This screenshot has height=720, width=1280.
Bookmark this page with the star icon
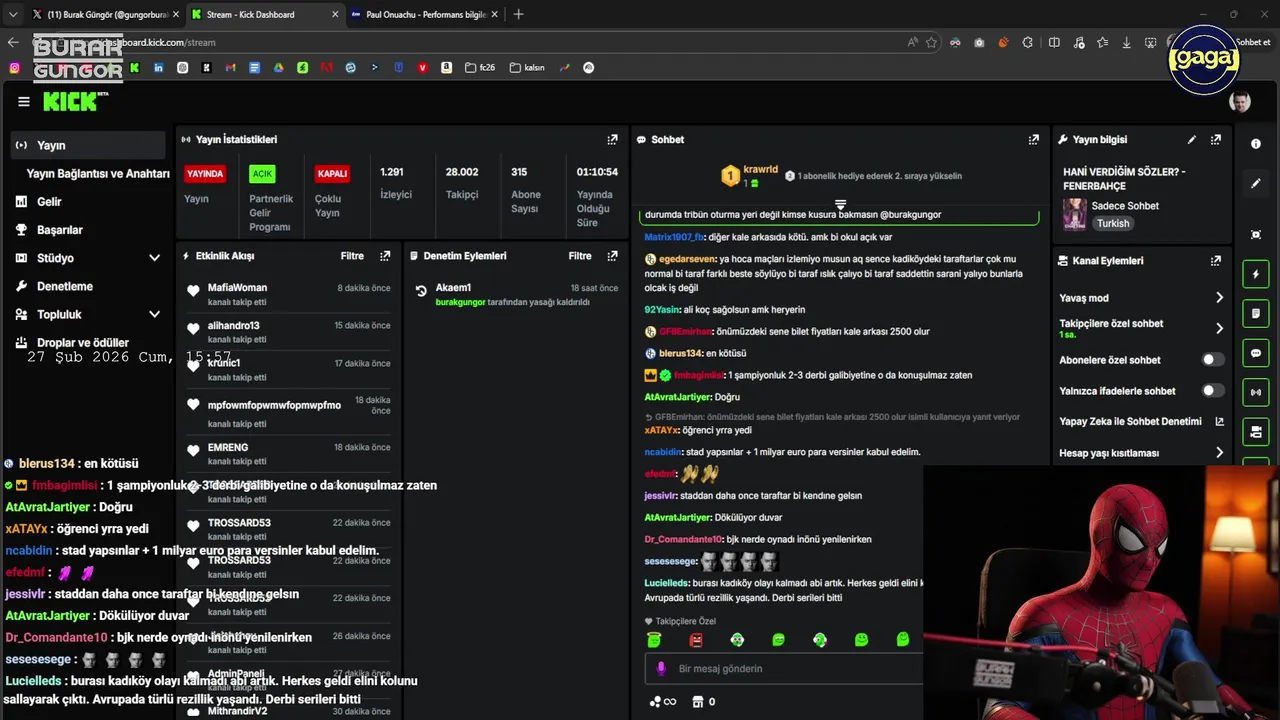click(x=931, y=42)
